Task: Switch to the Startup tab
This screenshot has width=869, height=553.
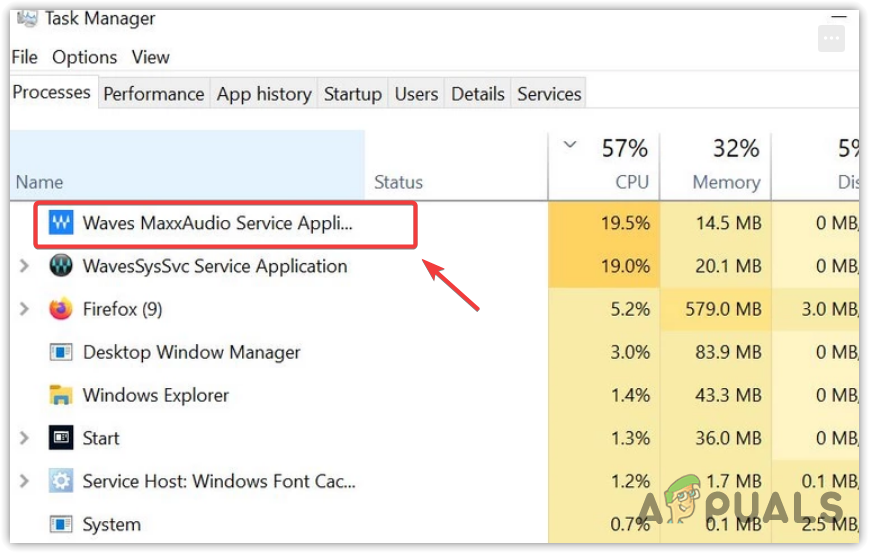Action: (352, 94)
